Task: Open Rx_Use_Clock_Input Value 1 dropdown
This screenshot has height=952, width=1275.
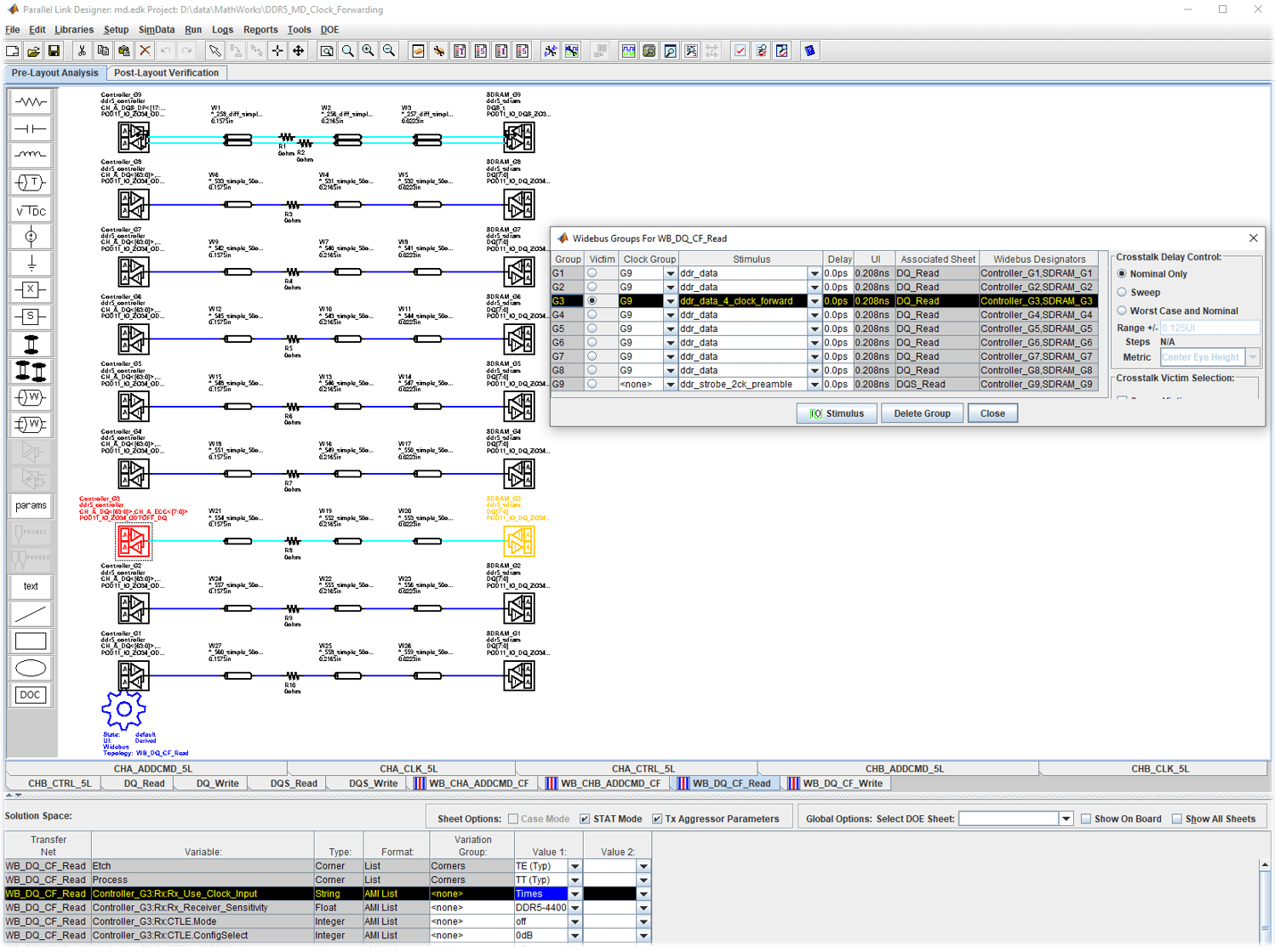Action: 575,894
